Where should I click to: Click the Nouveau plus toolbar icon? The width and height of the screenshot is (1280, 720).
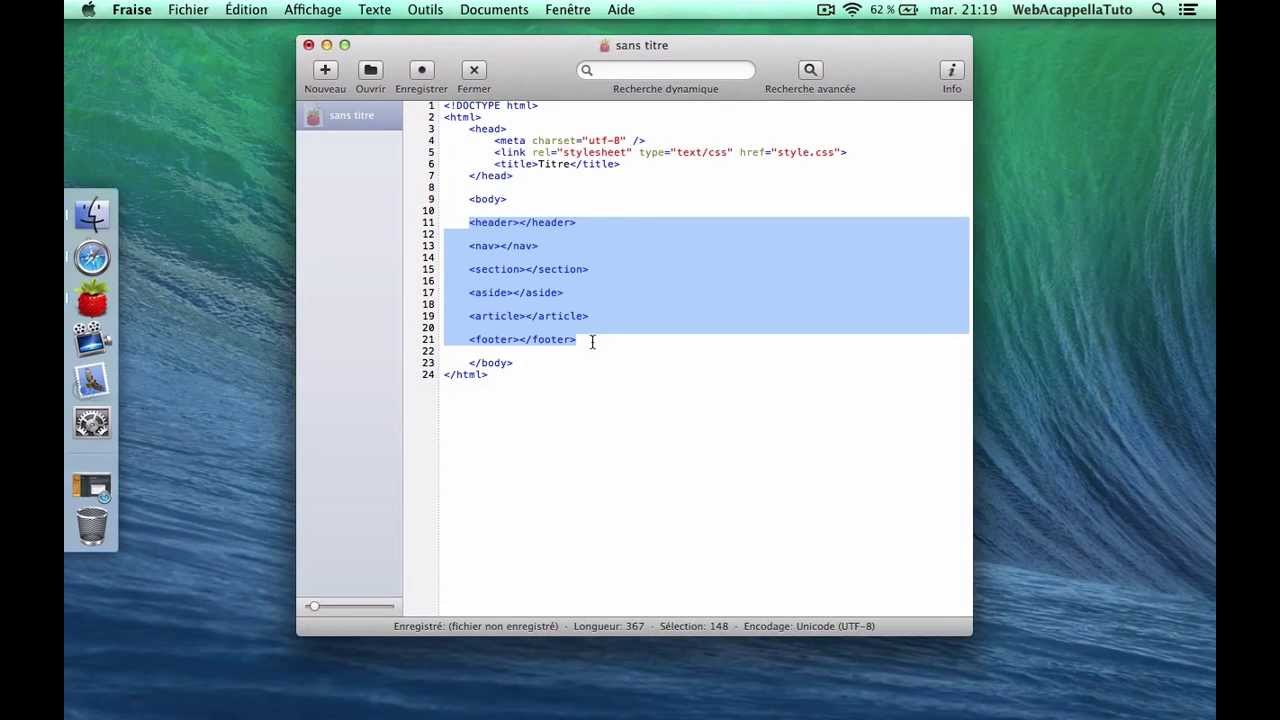click(x=325, y=70)
